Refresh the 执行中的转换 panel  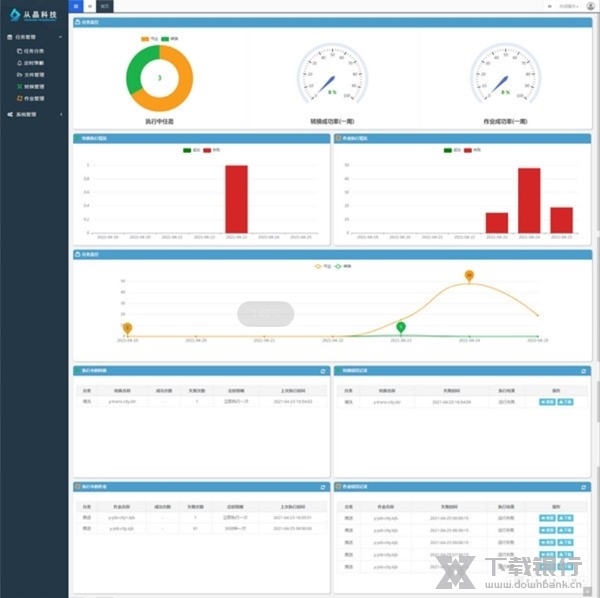pos(321,371)
